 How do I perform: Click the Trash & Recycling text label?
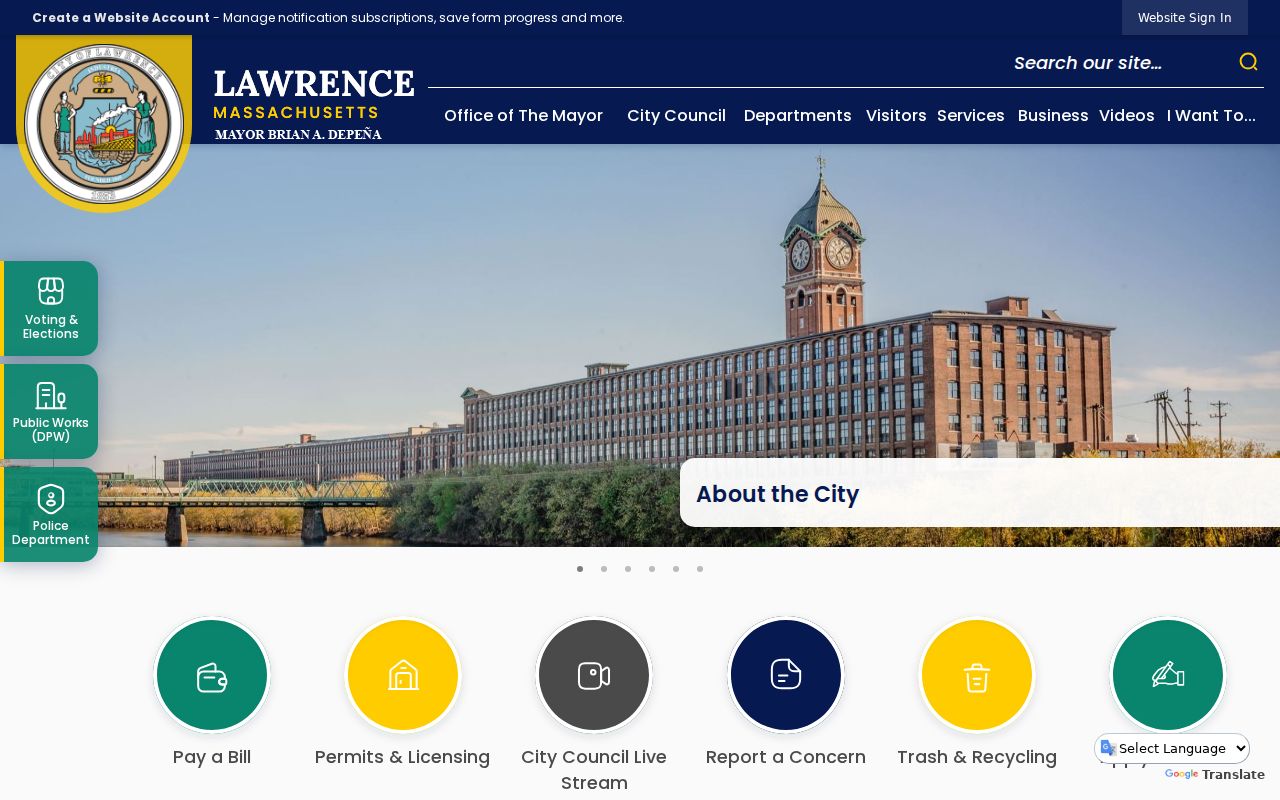pos(977,757)
